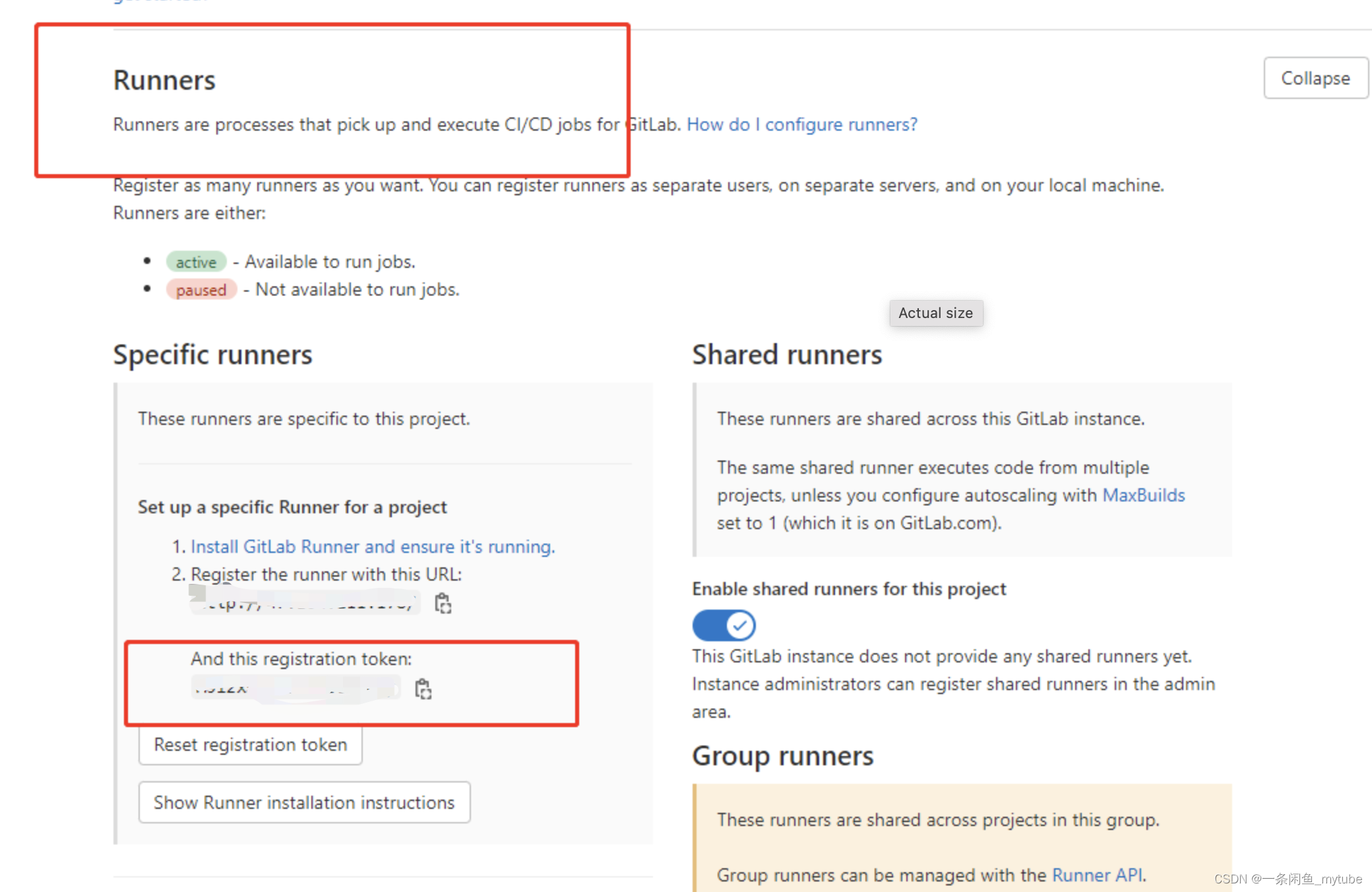This screenshot has width=1372, height=892.
Task: Click the Actual size tooltip label
Action: click(x=935, y=313)
